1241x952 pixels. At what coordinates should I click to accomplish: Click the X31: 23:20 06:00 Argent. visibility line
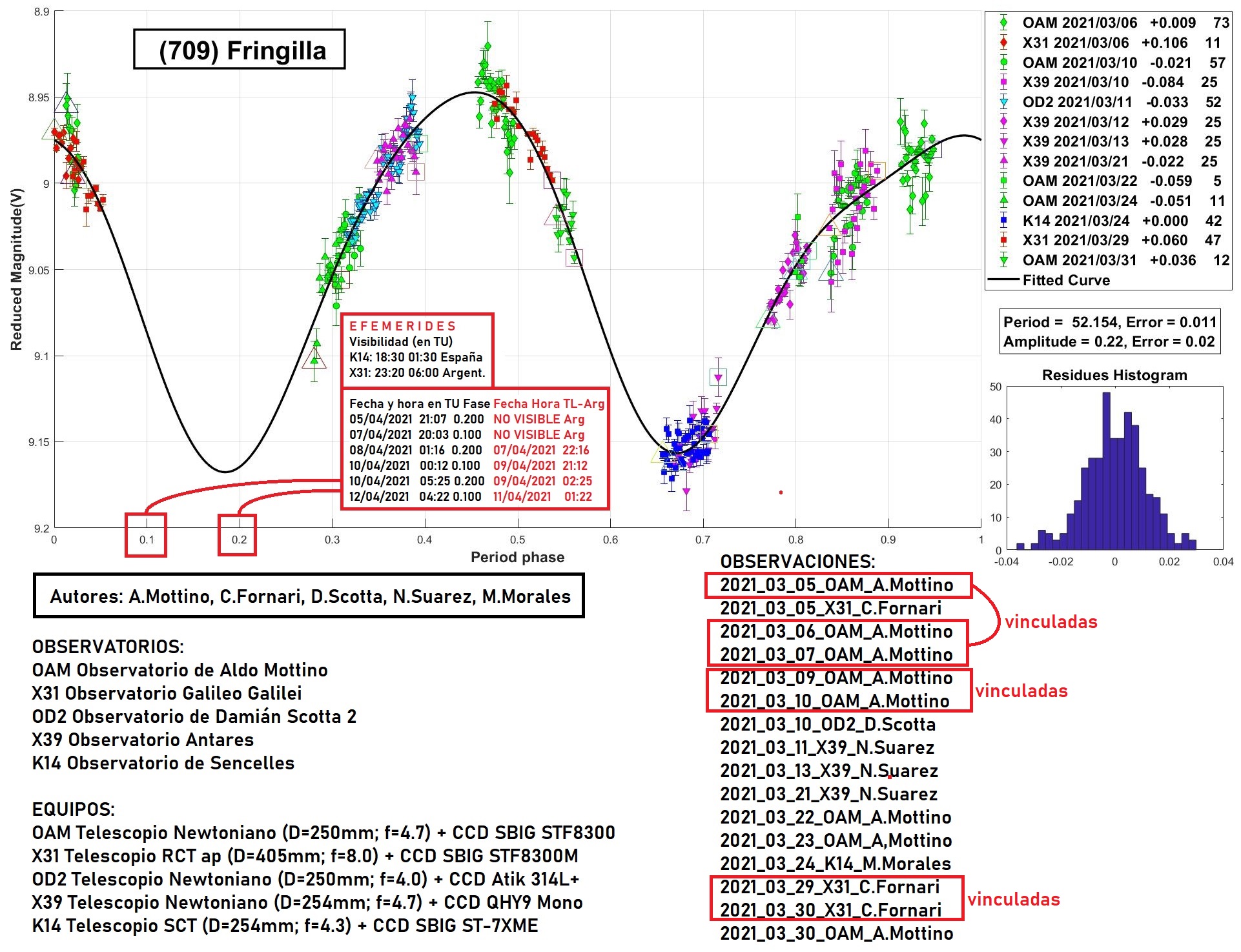click(x=417, y=372)
